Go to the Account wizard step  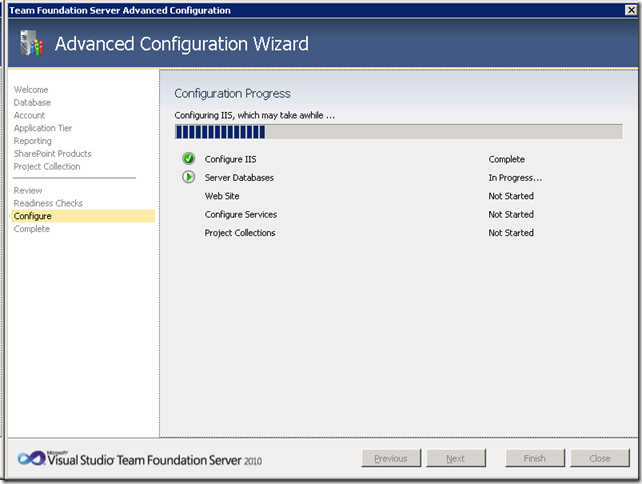point(29,116)
